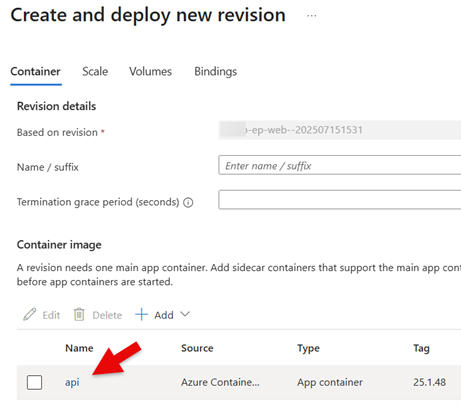This screenshot has width=461, height=405.
Task: Open the ellipsis more options menu
Action: [311, 16]
